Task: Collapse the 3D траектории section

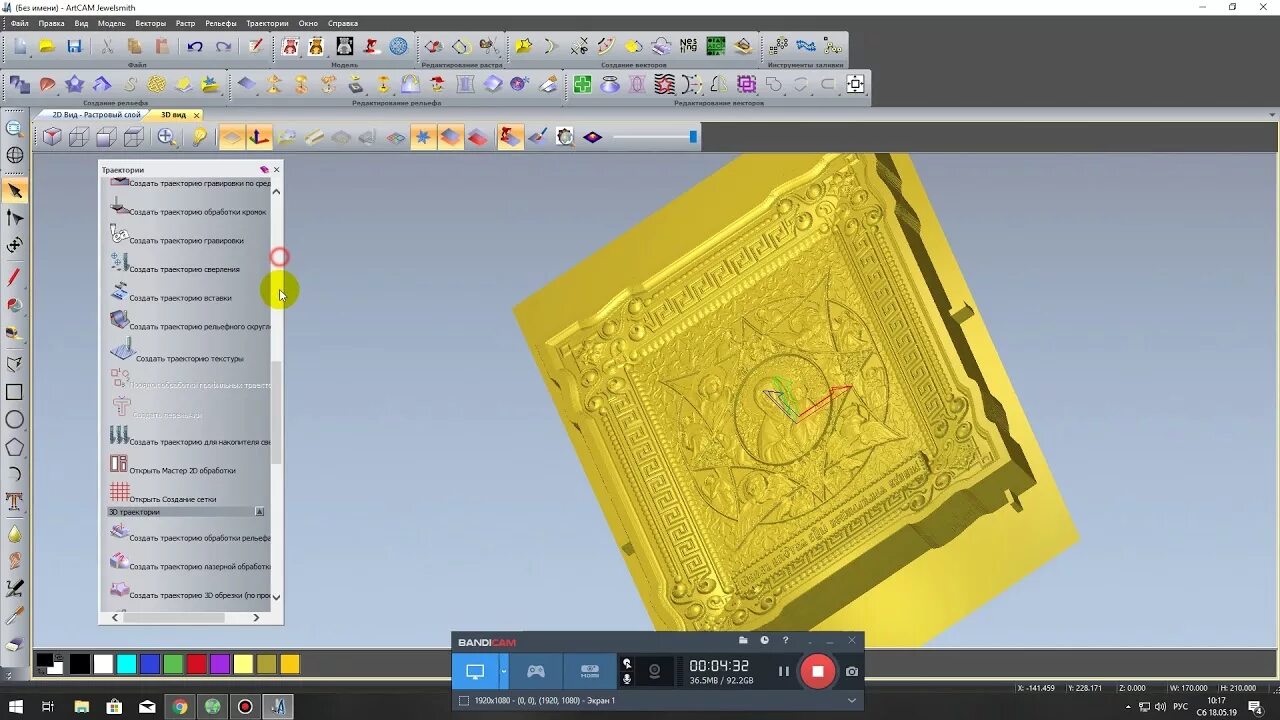Action: (259, 512)
